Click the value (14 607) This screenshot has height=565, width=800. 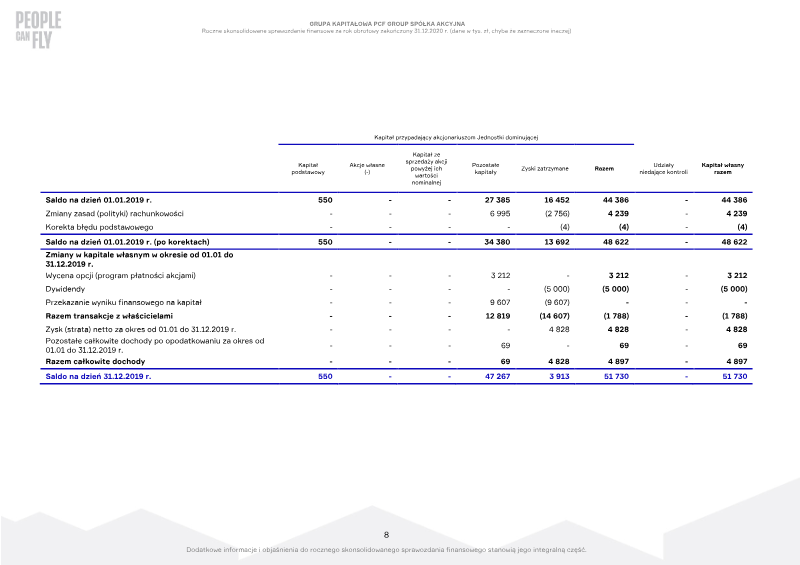point(555,316)
